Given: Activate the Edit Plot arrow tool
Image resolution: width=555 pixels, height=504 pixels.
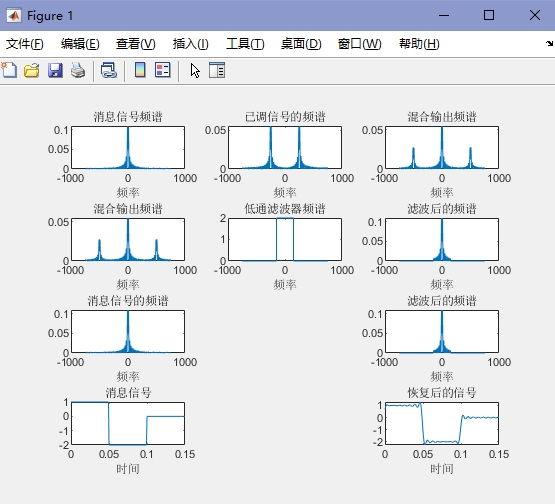Looking at the screenshot, I should [195, 70].
